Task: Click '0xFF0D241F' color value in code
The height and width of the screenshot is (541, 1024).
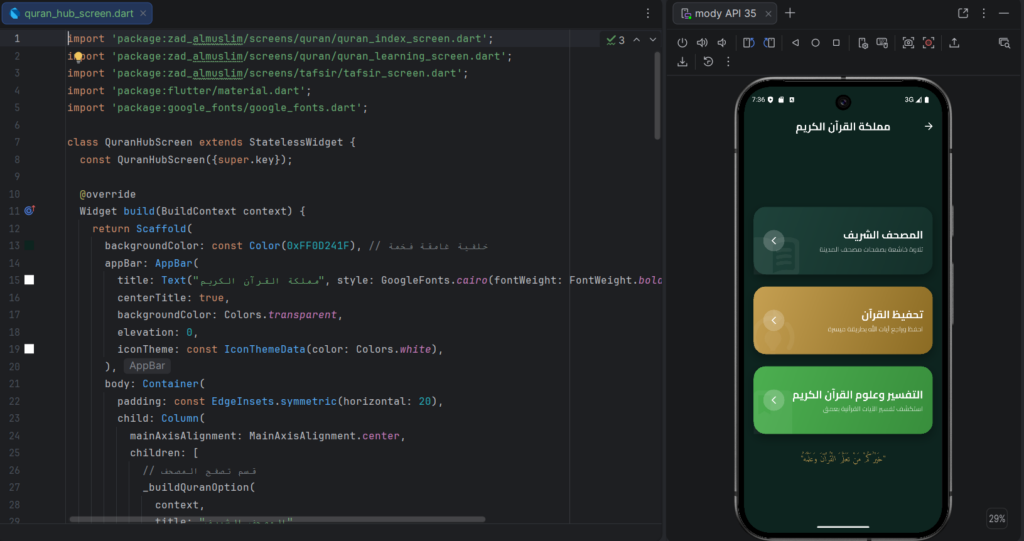Action: coord(317,246)
